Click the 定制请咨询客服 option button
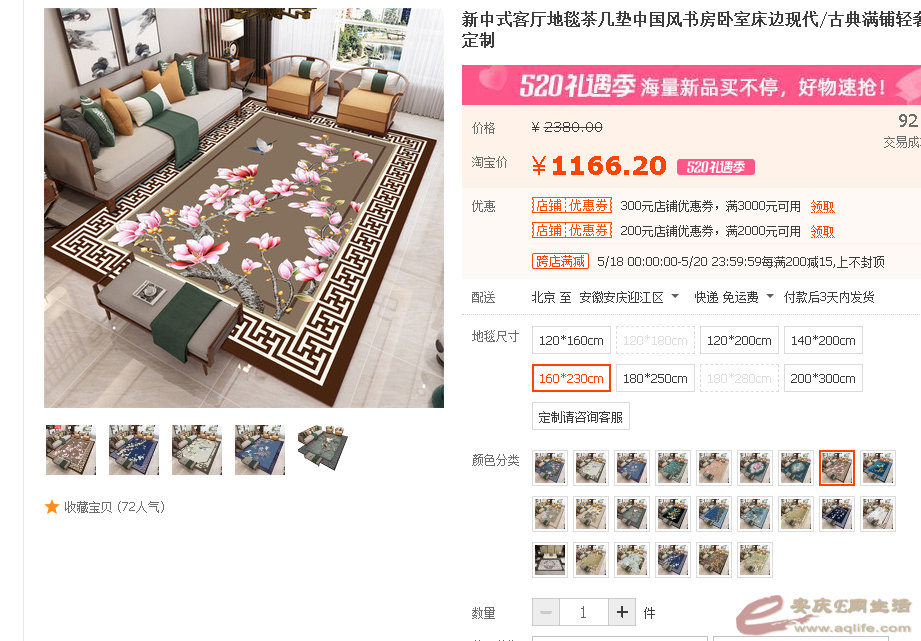The image size is (921, 641). point(580,417)
